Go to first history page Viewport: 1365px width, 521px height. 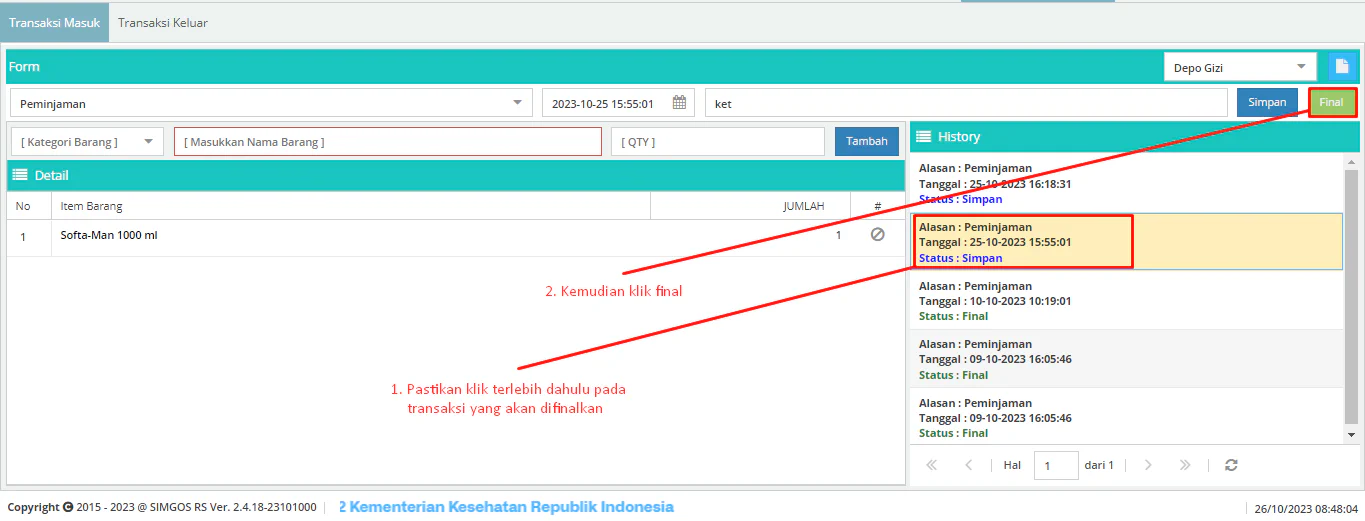tap(932, 465)
